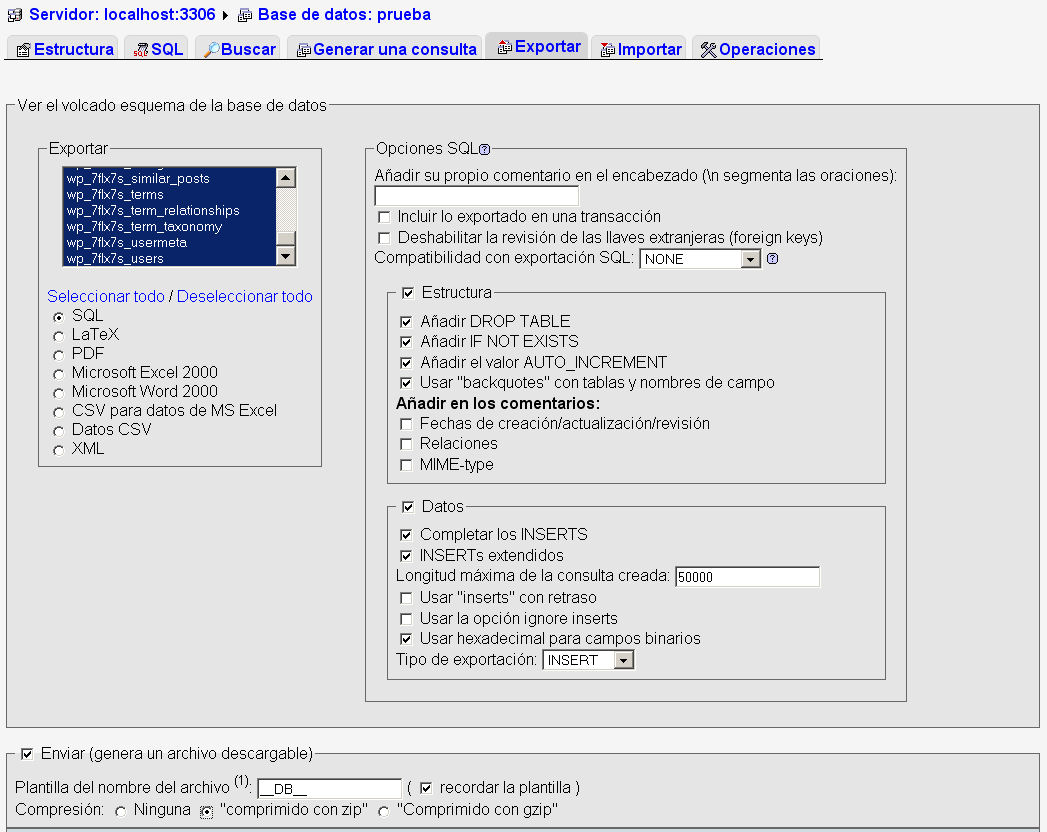Uncheck the Añadir DROP TABLE checkbox
The image size is (1047, 832).
(x=406, y=322)
